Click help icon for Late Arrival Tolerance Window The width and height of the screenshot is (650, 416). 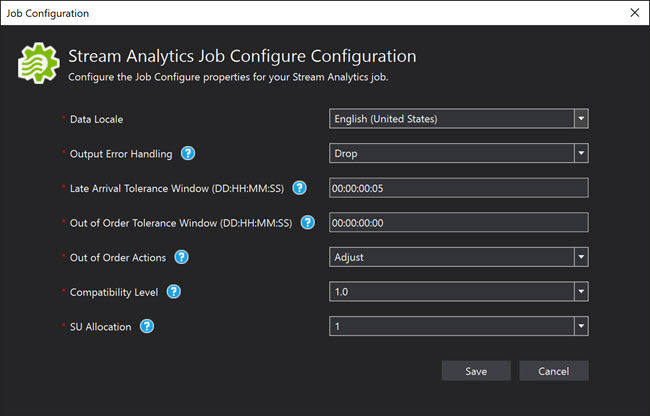click(x=299, y=188)
